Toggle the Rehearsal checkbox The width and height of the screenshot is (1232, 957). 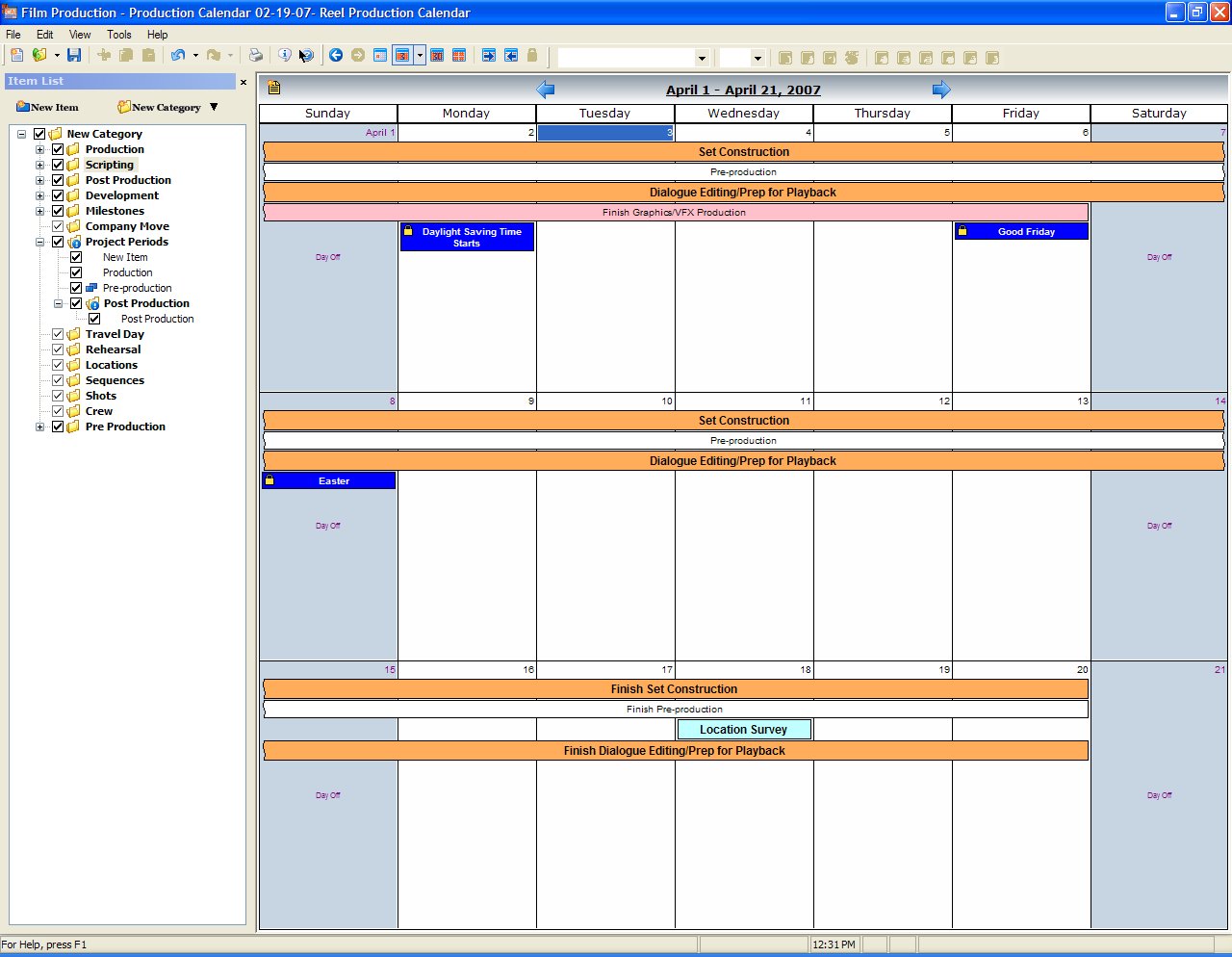(58, 349)
